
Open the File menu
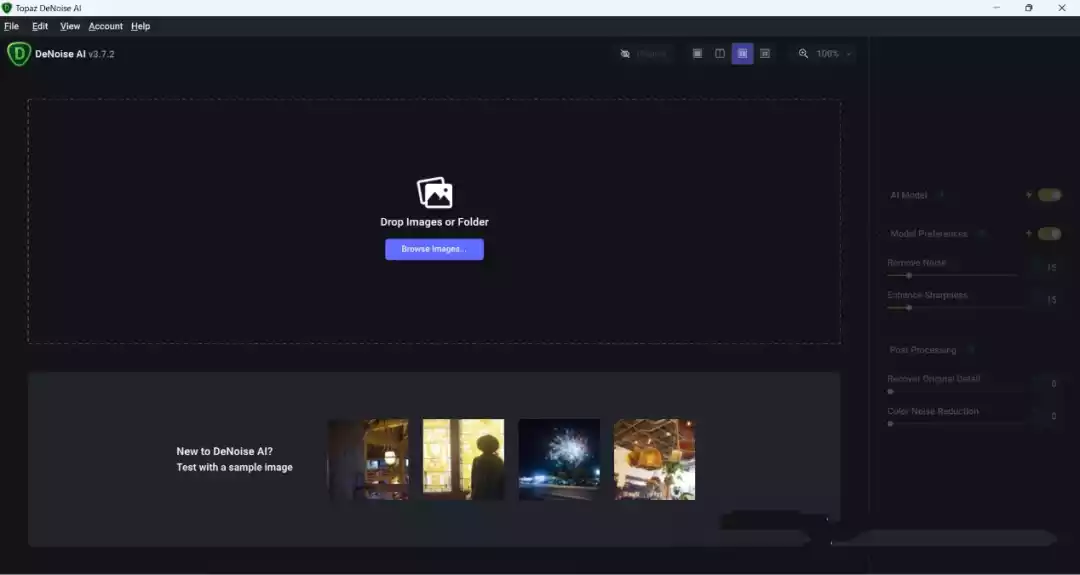click(12, 26)
